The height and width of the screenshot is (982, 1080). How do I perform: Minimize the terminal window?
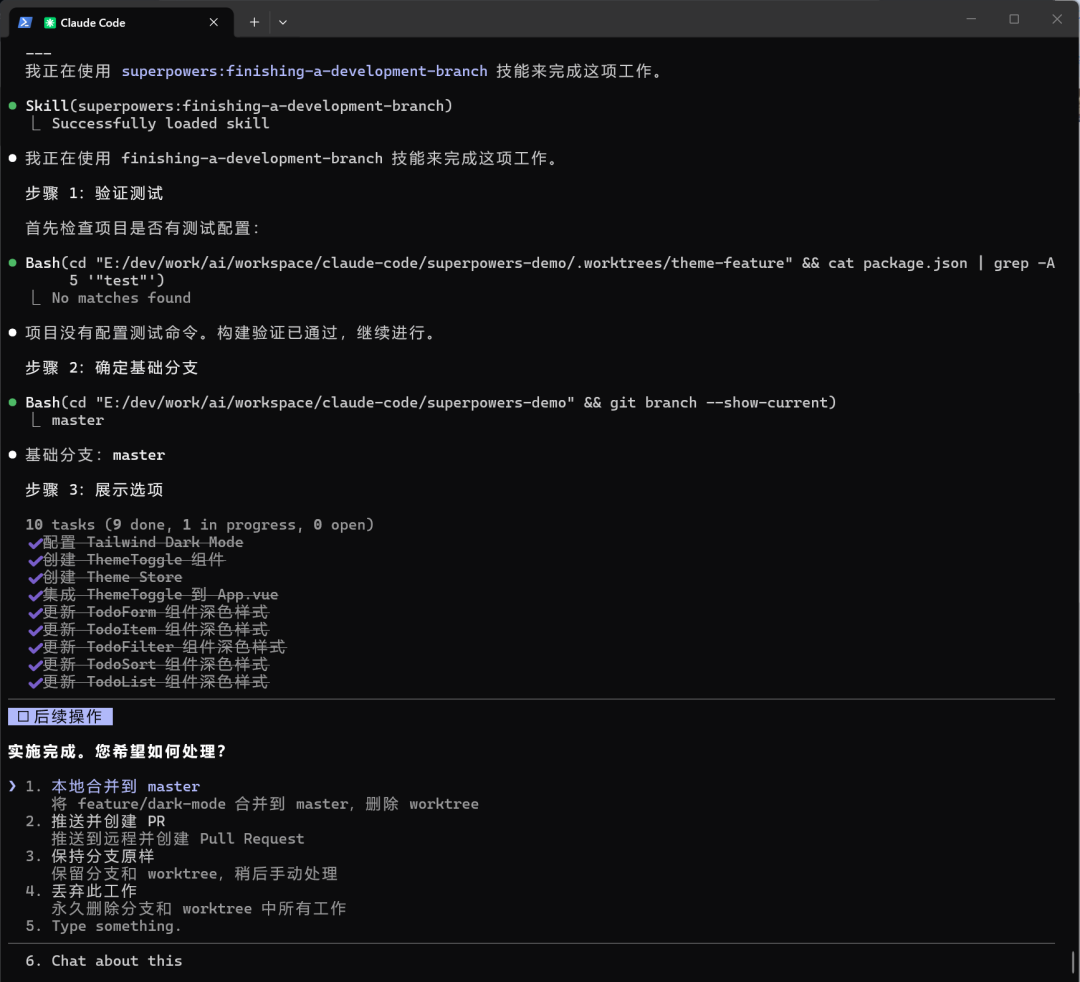tap(971, 19)
